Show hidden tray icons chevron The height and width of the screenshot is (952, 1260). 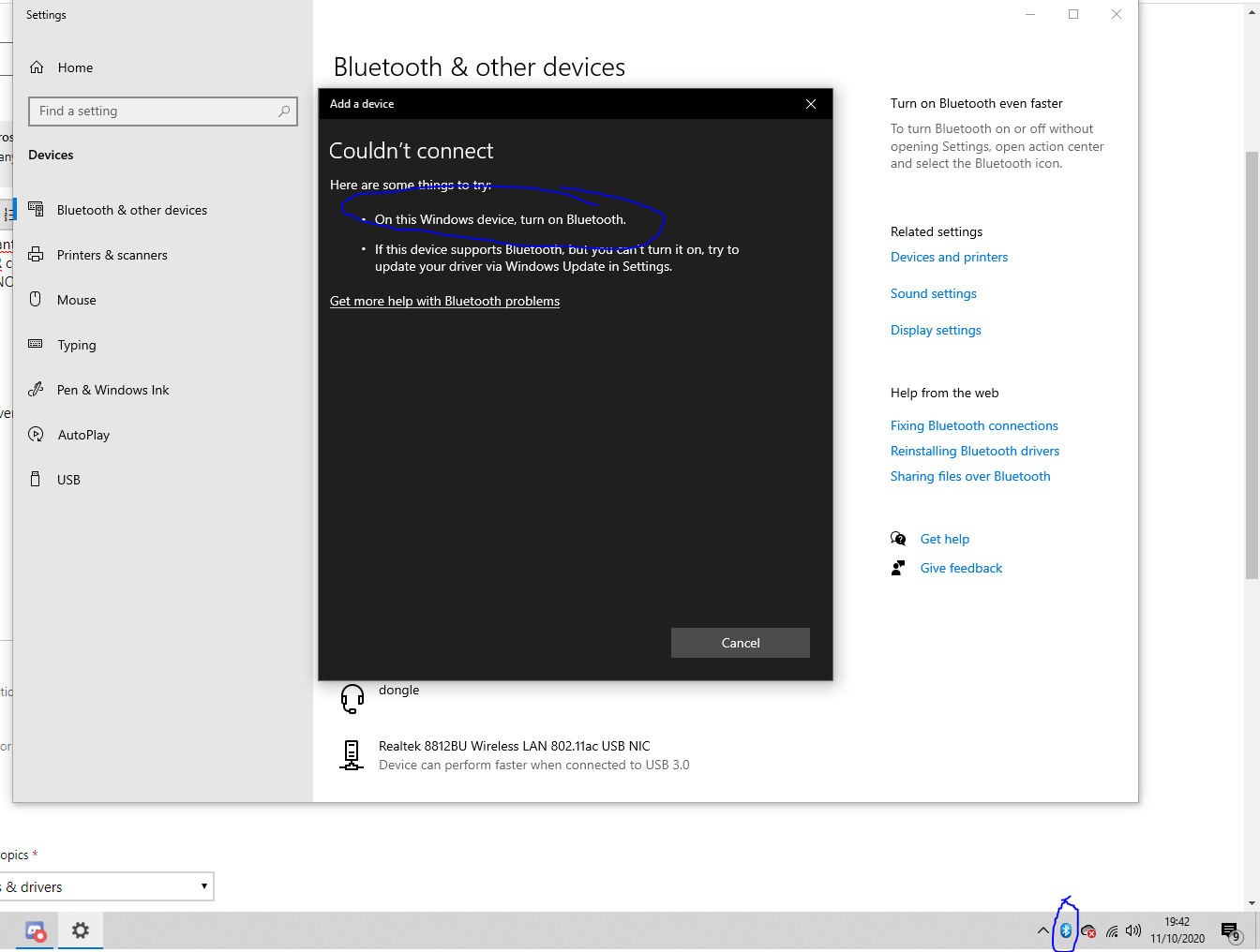[1042, 931]
